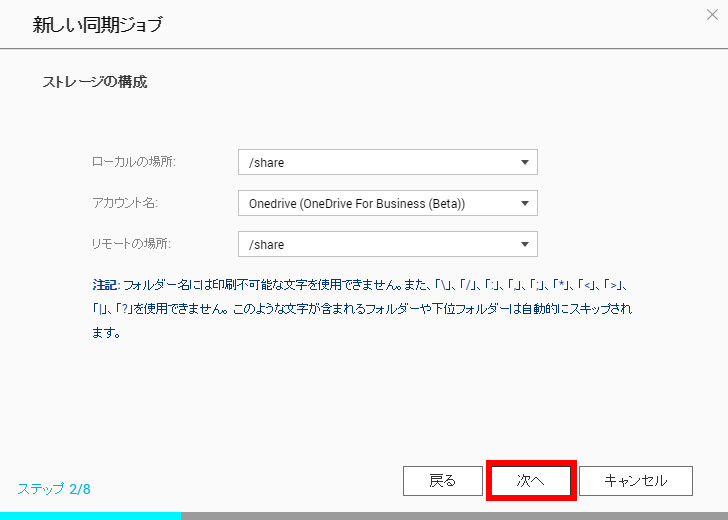728x520 pixels.
Task: Click the step progress bar at the bottom
Action: pos(364,516)
